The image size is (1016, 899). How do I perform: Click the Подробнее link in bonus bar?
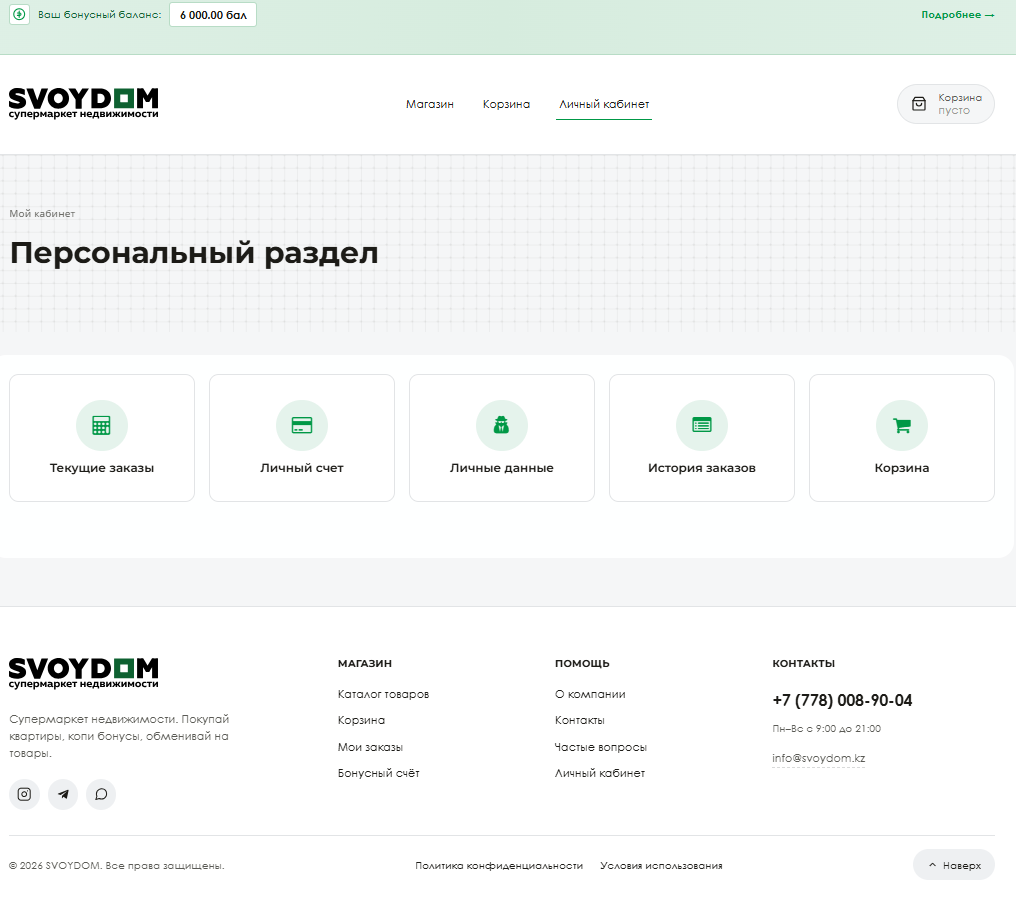point(958,15)
